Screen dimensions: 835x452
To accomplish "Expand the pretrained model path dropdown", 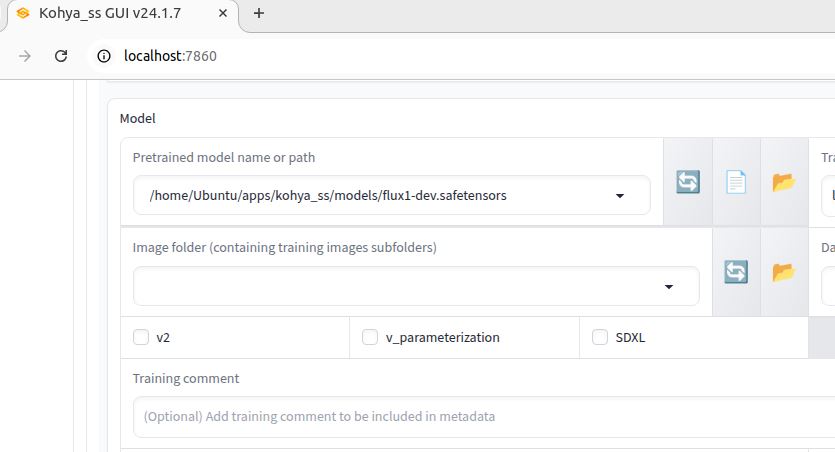I will point(620,196).
